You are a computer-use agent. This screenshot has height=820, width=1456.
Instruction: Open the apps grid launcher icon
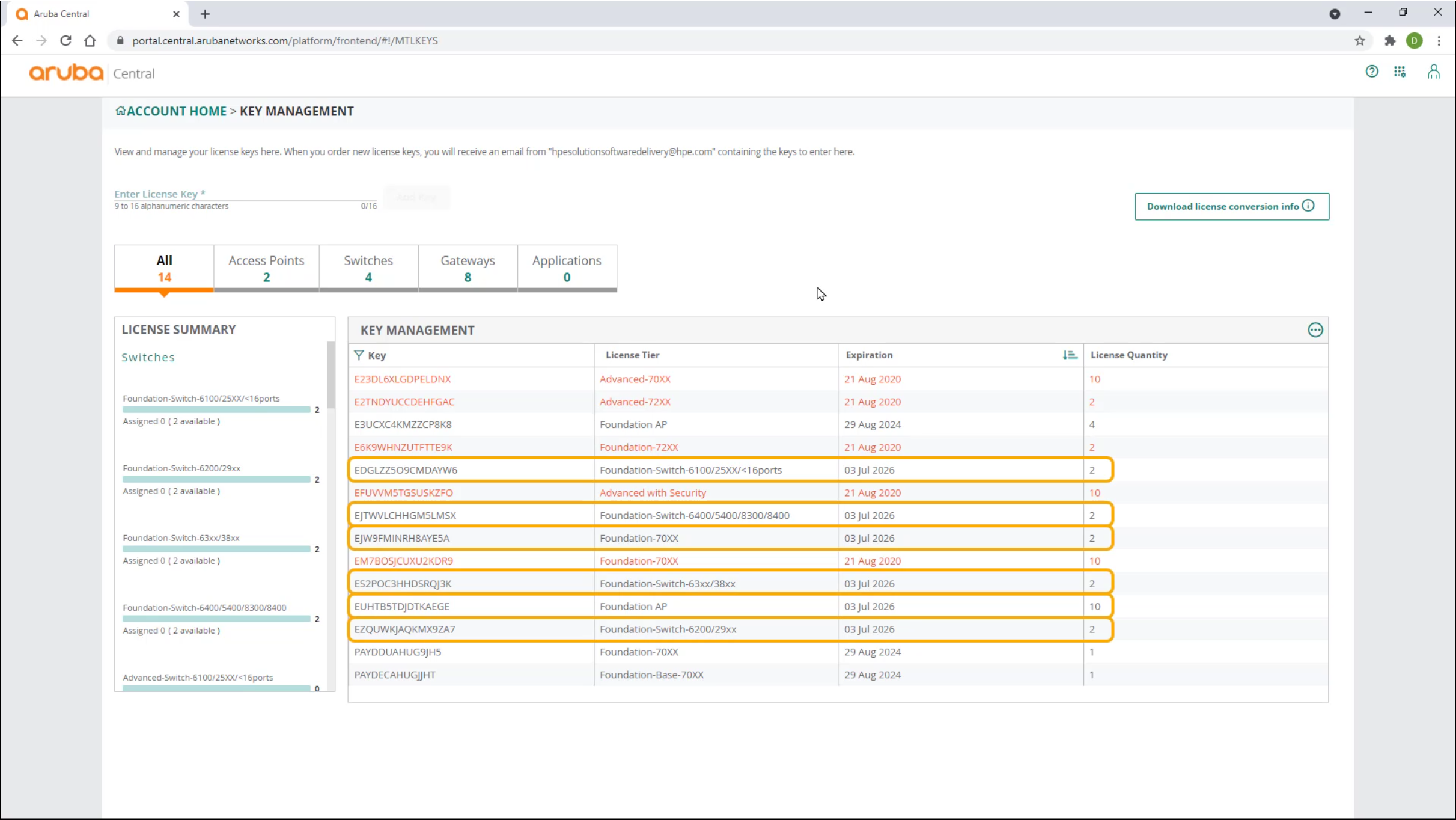point(1400,72)
